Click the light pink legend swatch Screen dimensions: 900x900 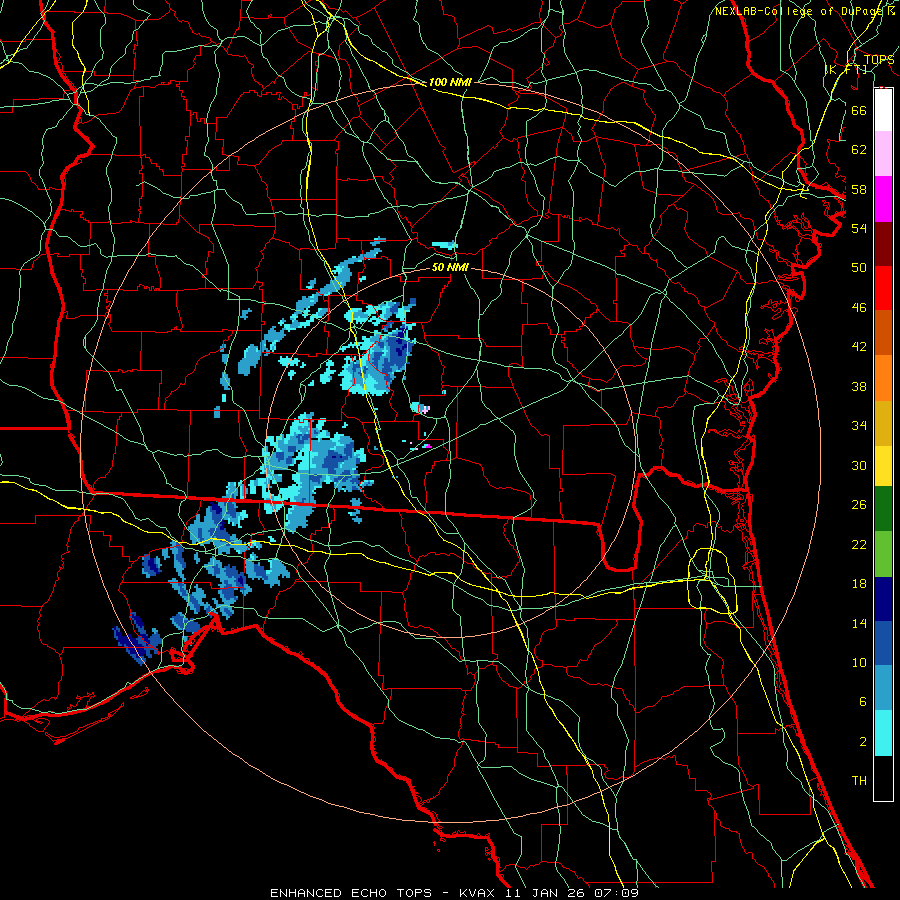(x=883, y=154)
